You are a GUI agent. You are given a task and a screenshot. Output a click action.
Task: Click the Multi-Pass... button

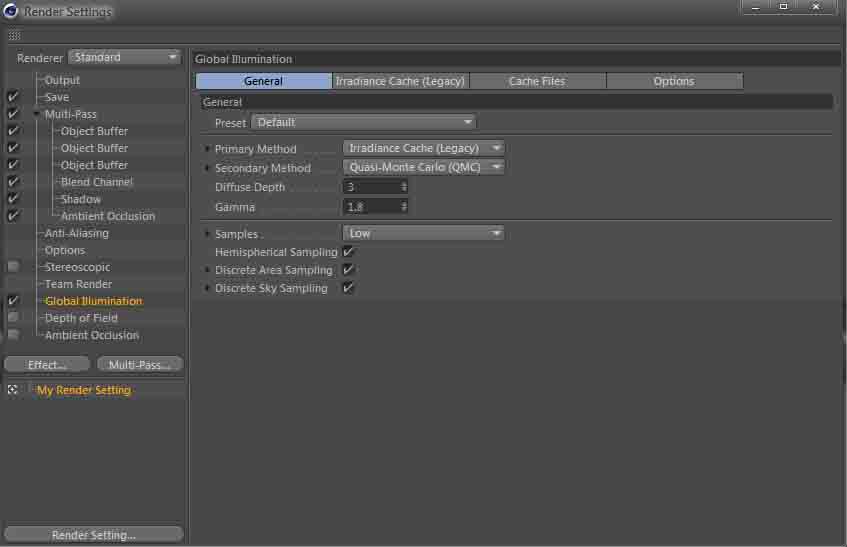(140, 364)
